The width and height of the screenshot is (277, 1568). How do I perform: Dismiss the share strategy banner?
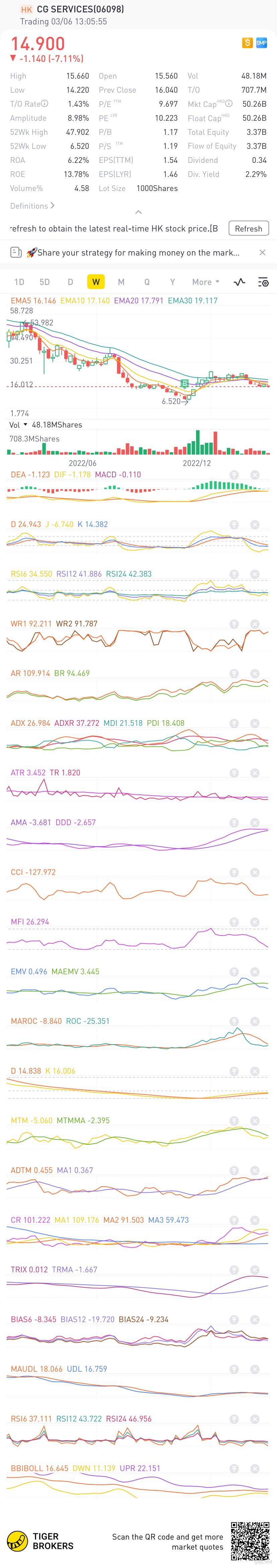pyautogui.click(x=262, y=253)
